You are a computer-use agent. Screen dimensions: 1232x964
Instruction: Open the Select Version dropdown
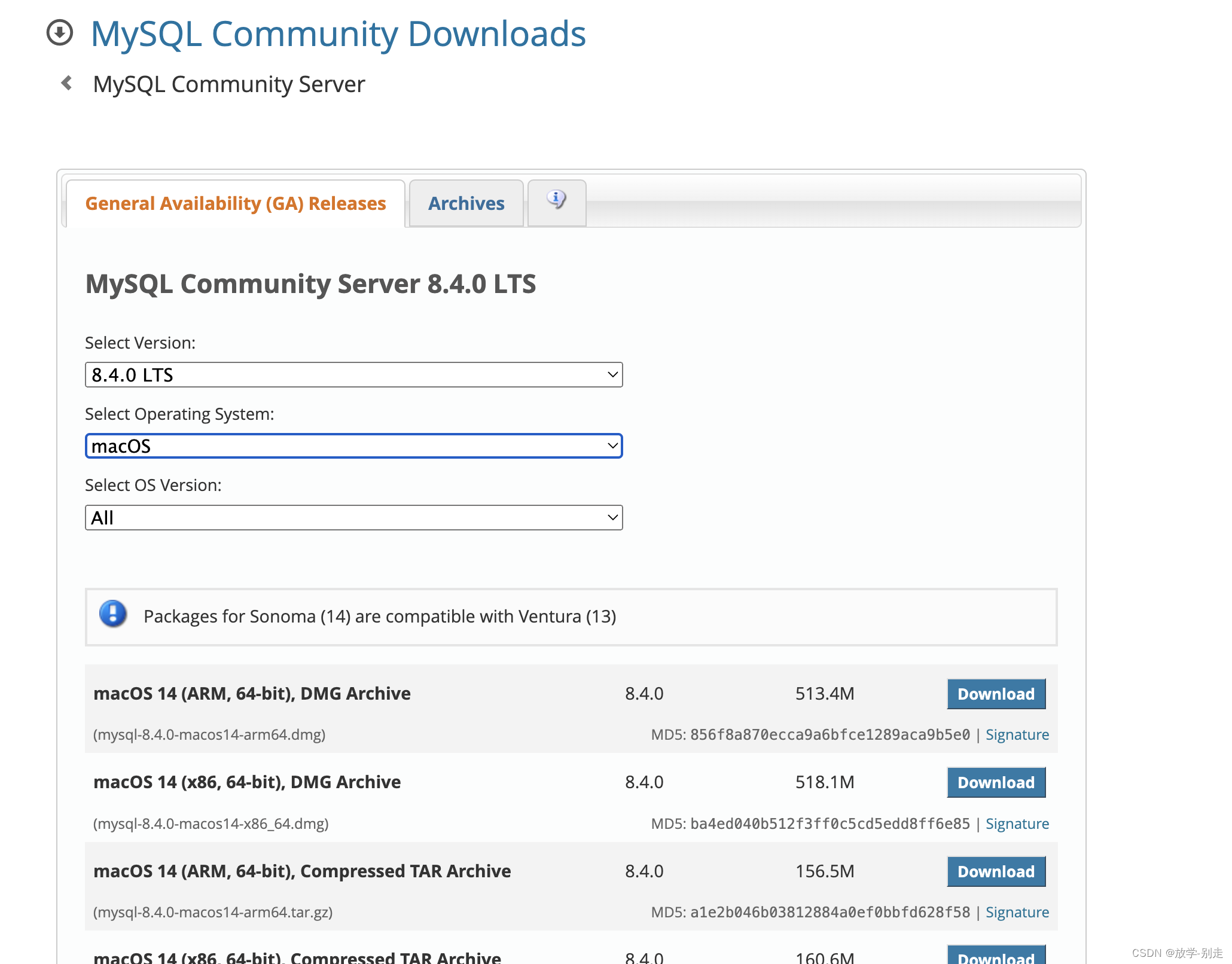353,375
